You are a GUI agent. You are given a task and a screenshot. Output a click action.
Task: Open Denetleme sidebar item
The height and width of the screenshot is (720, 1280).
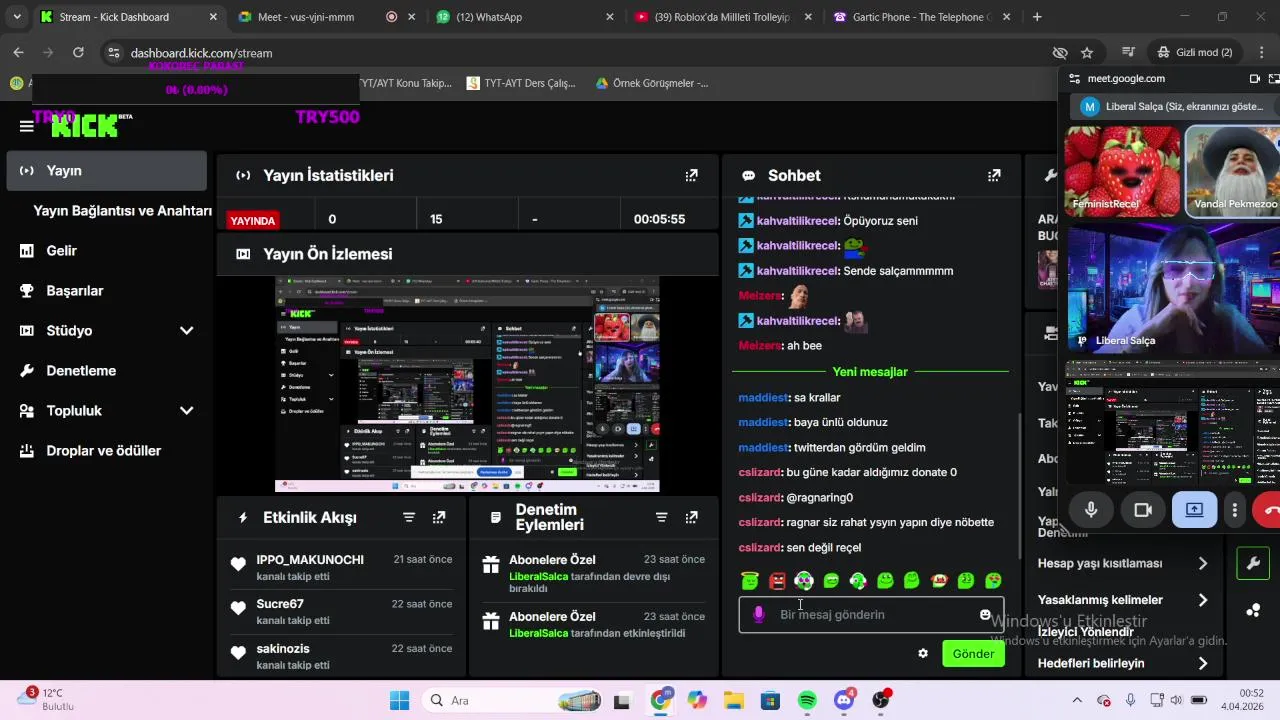coord(106,371)
